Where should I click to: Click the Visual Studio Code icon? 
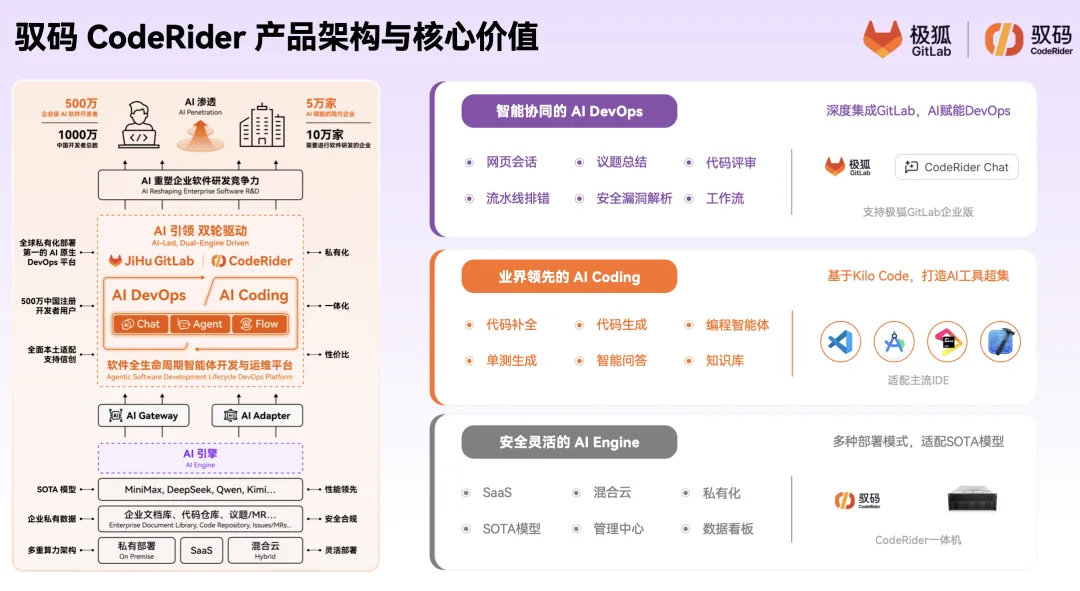point(840,342)
